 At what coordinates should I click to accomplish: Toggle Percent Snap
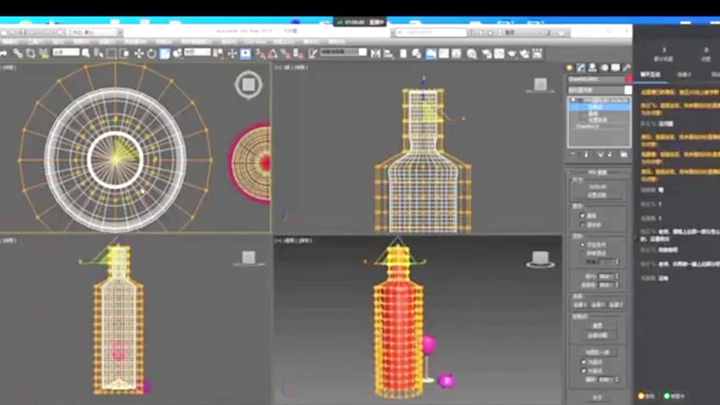286,54
